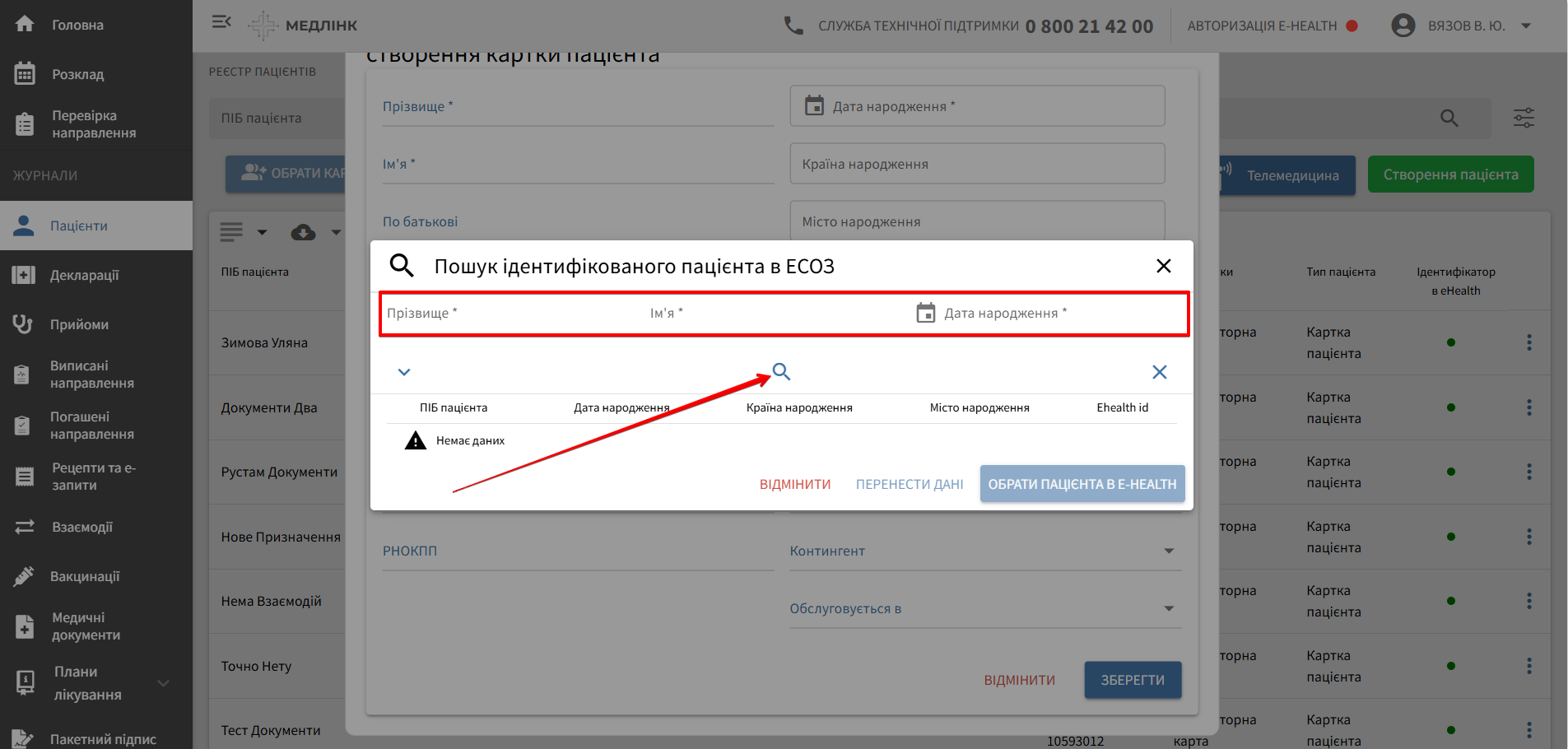1568x749 pixels.
Task: Open the Взаємодії section
Action: point(83,526)
